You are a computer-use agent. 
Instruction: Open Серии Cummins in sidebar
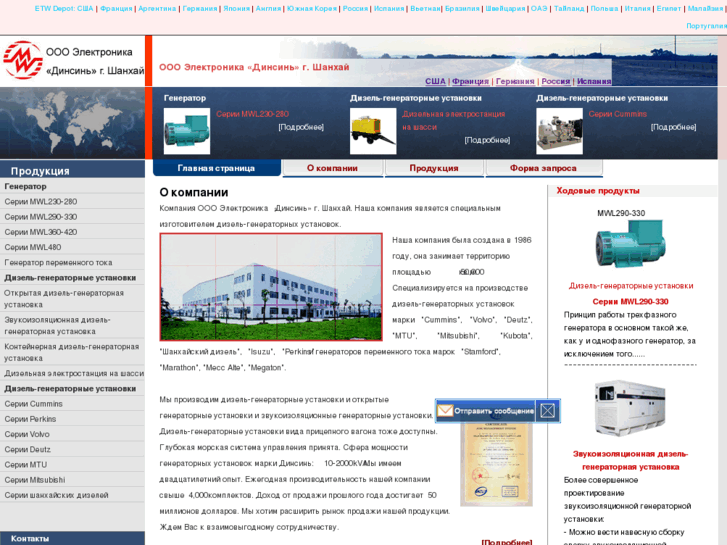click(x=33, y=404)
